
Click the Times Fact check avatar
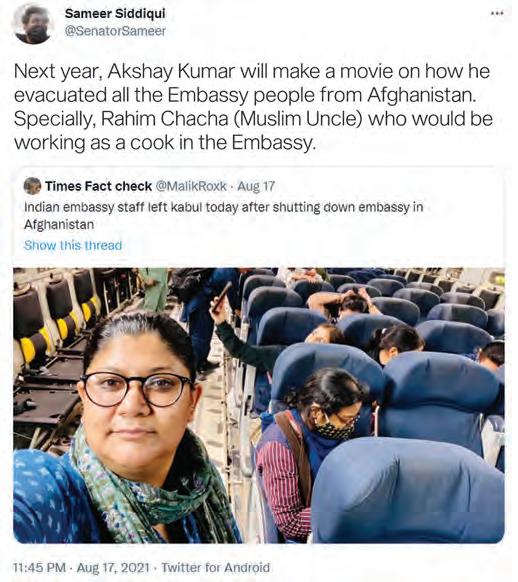point(32,186)
